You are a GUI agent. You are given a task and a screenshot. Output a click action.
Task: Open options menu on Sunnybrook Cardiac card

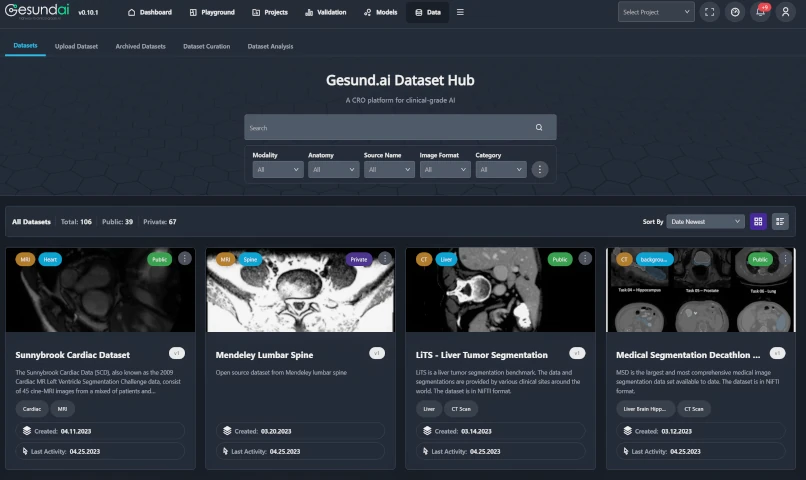click(185, 259)
